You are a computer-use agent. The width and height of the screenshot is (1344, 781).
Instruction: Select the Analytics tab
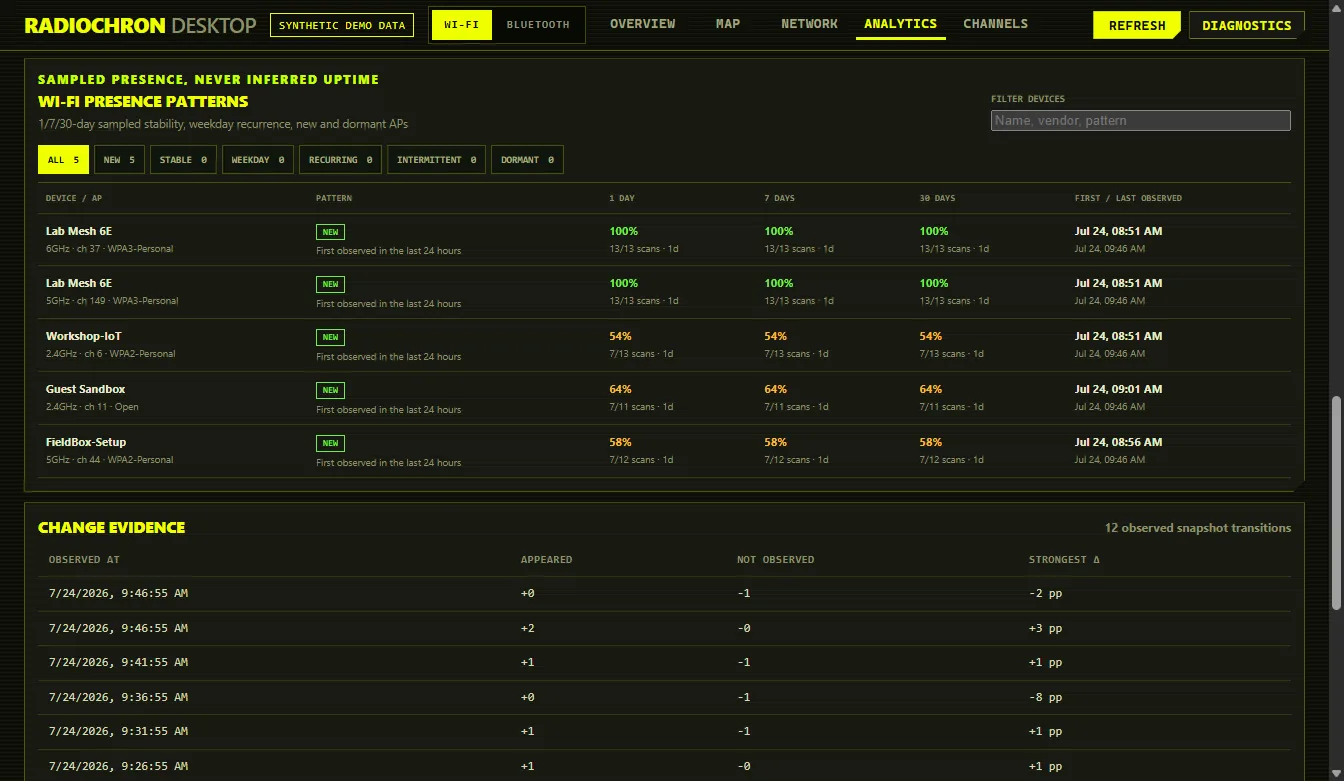tap(900, 24)
